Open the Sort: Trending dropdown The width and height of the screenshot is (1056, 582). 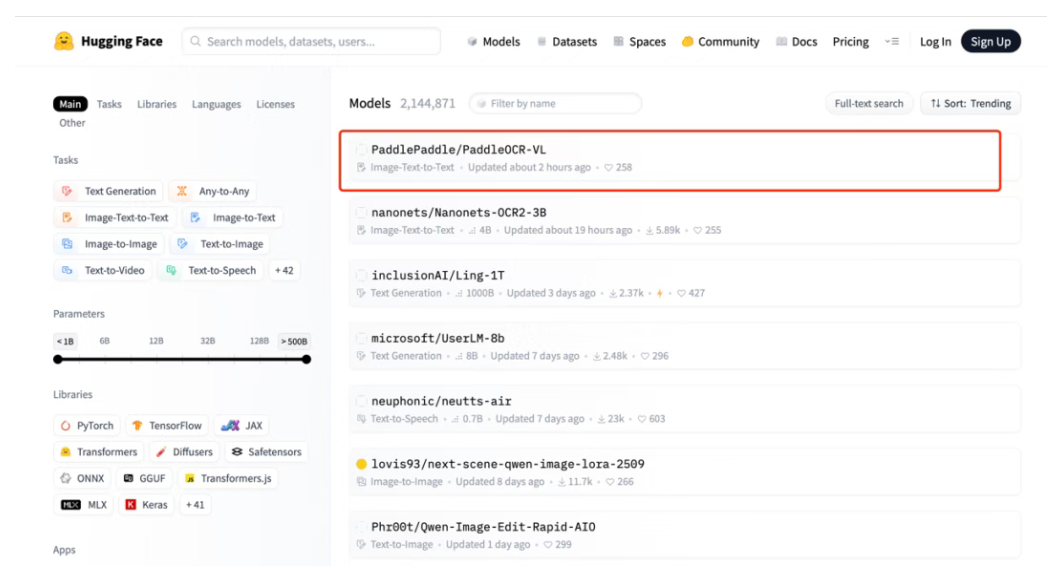(970, 103)
